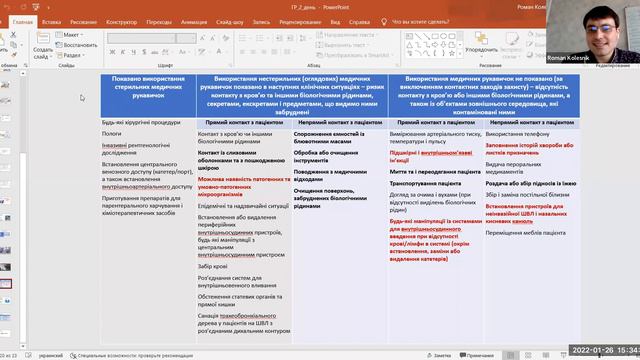This screenshot has height=360, width=640.
Task: Toggle Strikethrough (abc) formatting
Action: pos(154,52)
